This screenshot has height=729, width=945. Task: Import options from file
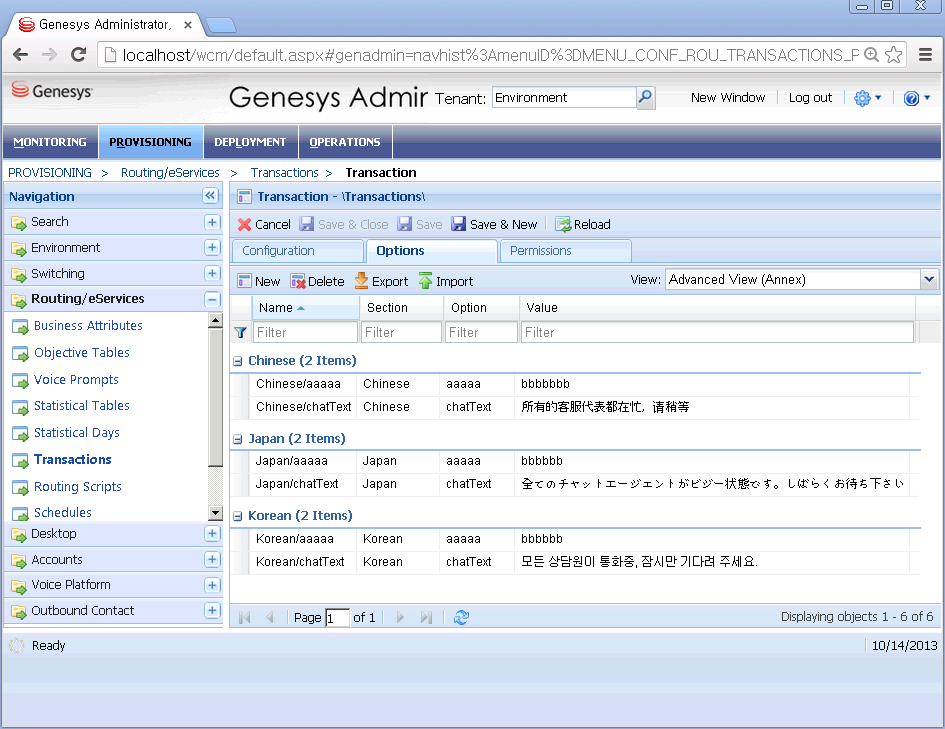445,282
